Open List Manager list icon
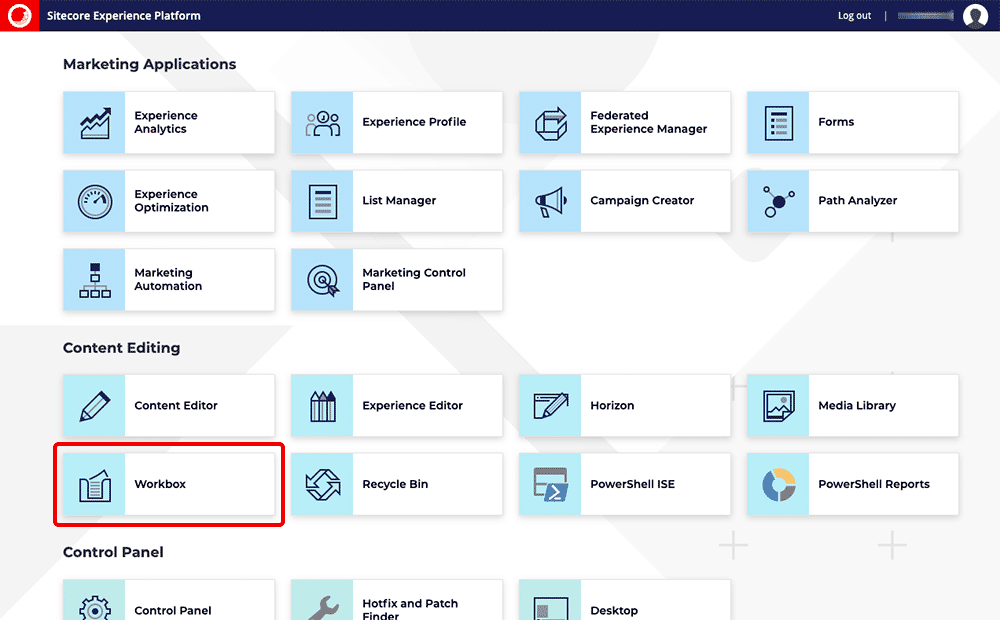 (x=323, y=201)
